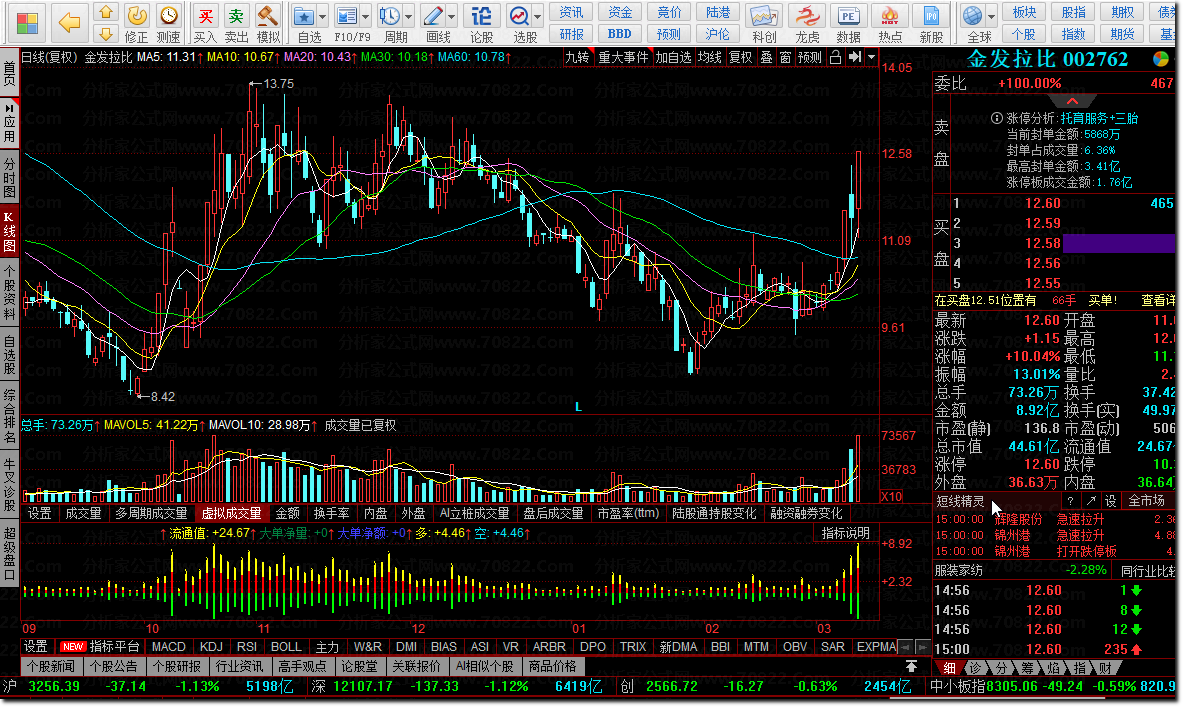Click the 板块 sector button
Screen dimensions: 1184x707
pyautogui.click(x=1025, y=13)
